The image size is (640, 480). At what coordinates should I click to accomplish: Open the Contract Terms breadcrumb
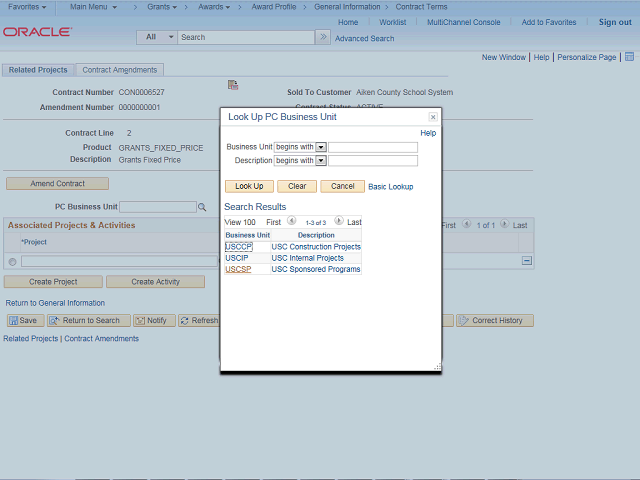click(421, 7)
